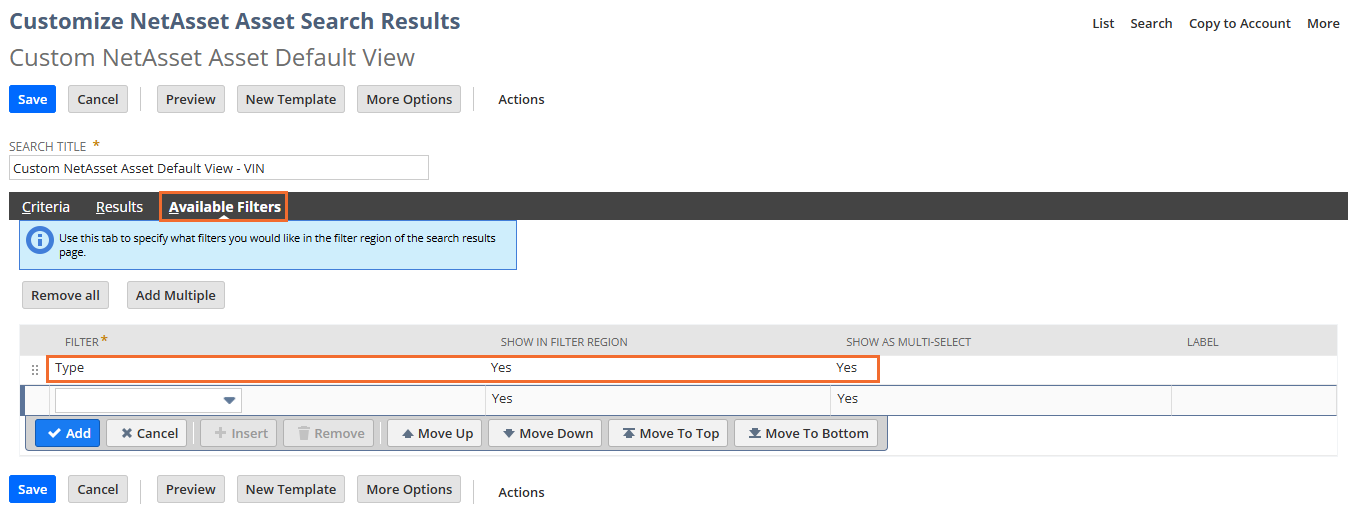Click the row Cancel button with the X
Viewport: 1356px width, 517px height.
coord(147,433)
